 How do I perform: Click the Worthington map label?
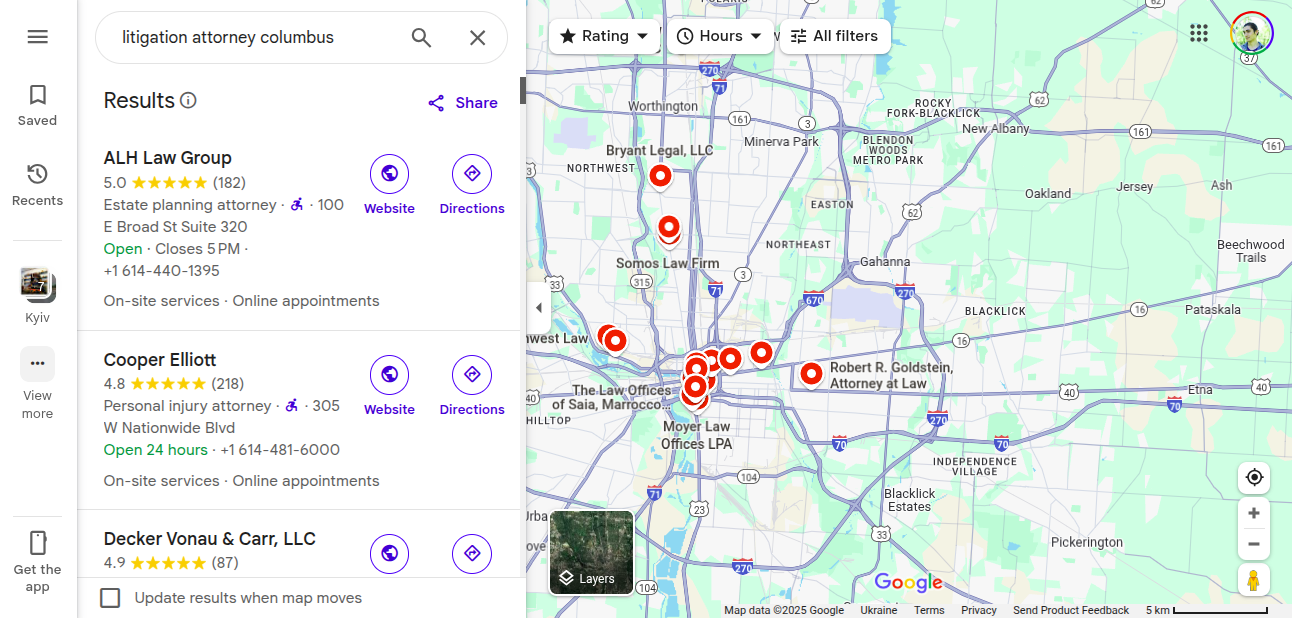pos(663,106)
